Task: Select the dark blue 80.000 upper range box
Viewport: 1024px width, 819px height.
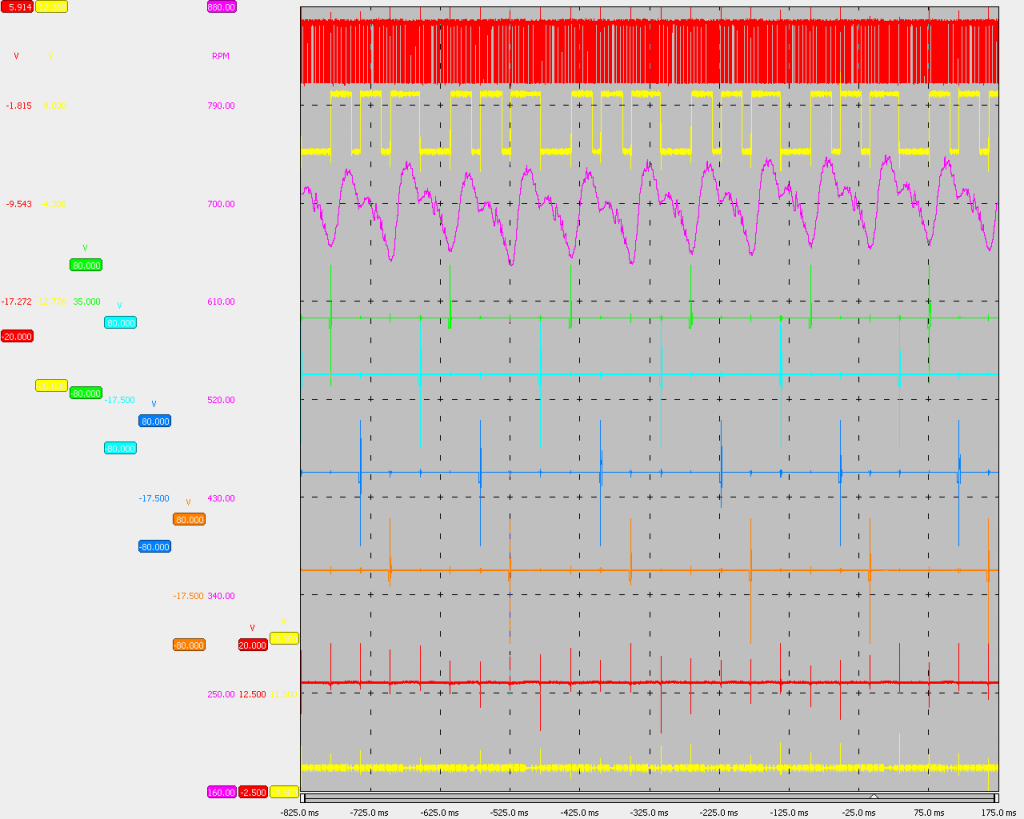Action: (155, 421)
